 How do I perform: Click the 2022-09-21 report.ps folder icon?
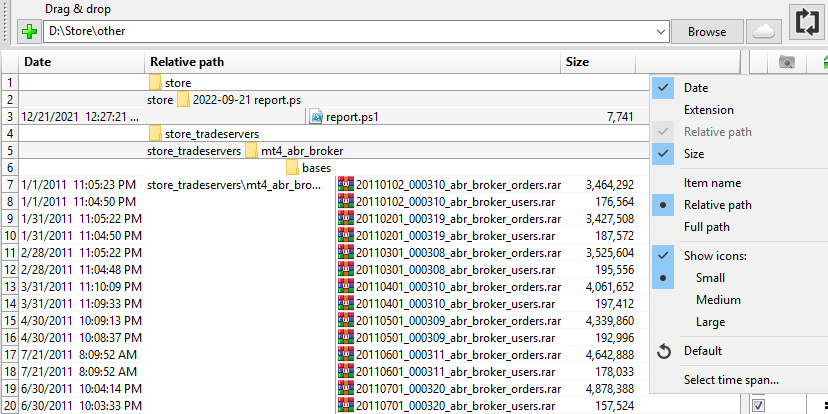pyautogui.click(x=183, y=100)
